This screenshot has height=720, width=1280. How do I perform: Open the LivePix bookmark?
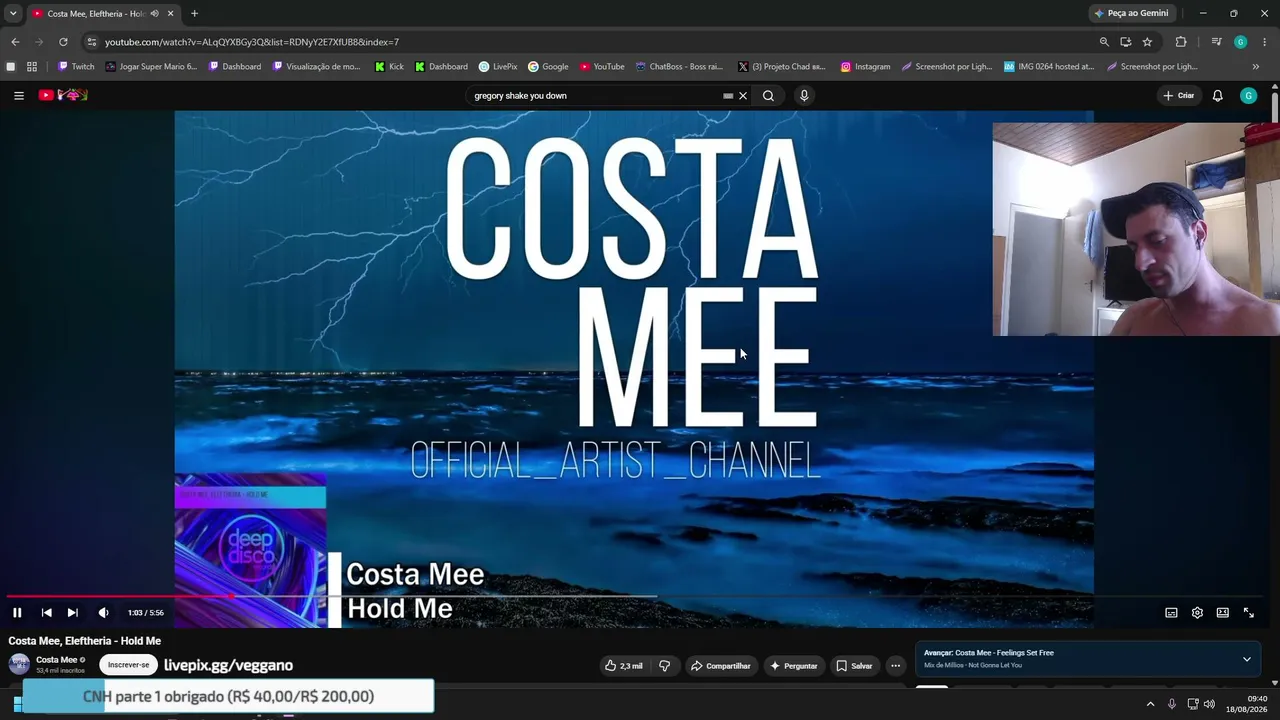click(x=498, y=67)
